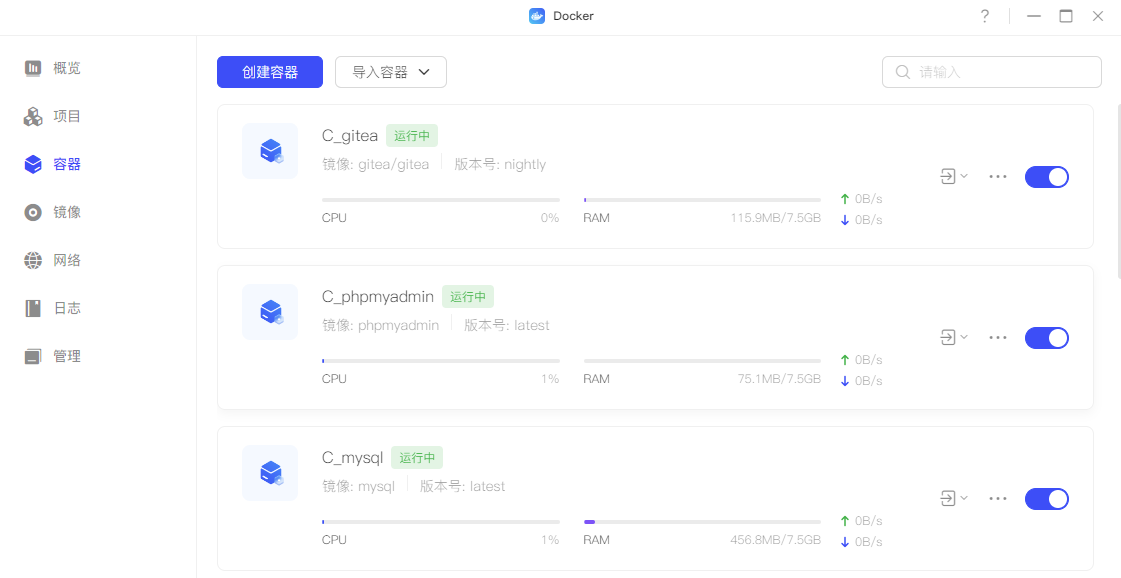Toggle the C_gitea container switch off
The height and width of the screenshot is (578, 1121).
click(1047, 177)
